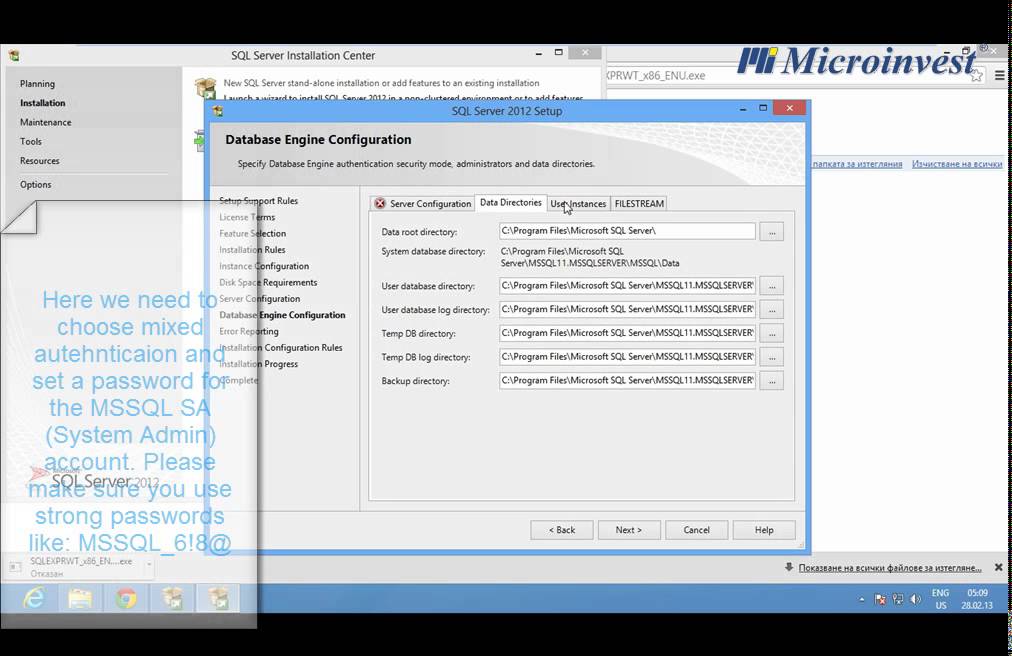Viewport: 1012px width, 656px height.
Task: Show hidden system tray icons
Action: (862, 600)
